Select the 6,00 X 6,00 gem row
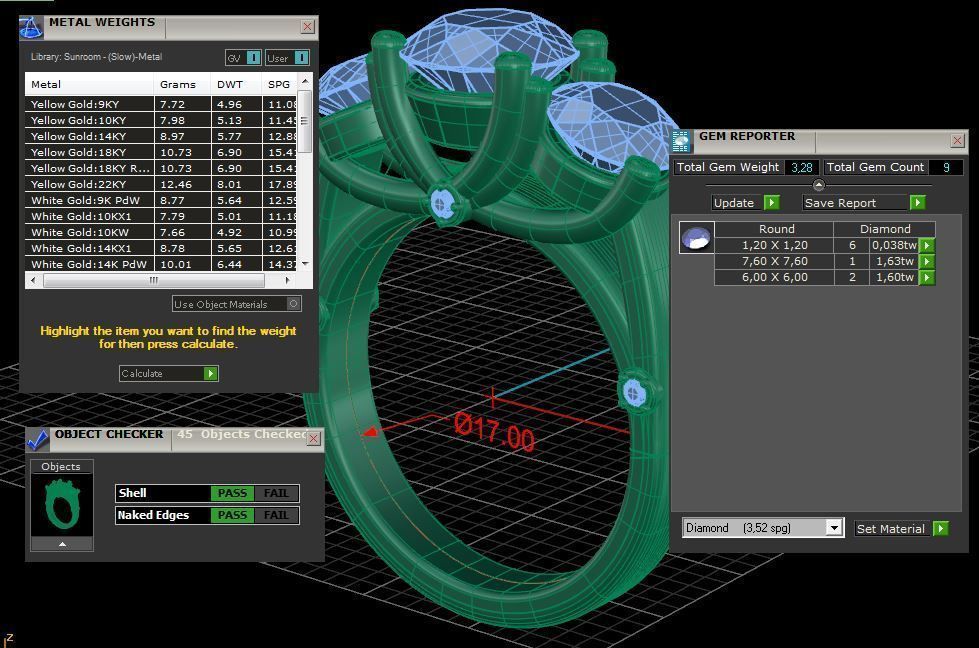Screen dimensions: 979x648 [x=824, y=277]
